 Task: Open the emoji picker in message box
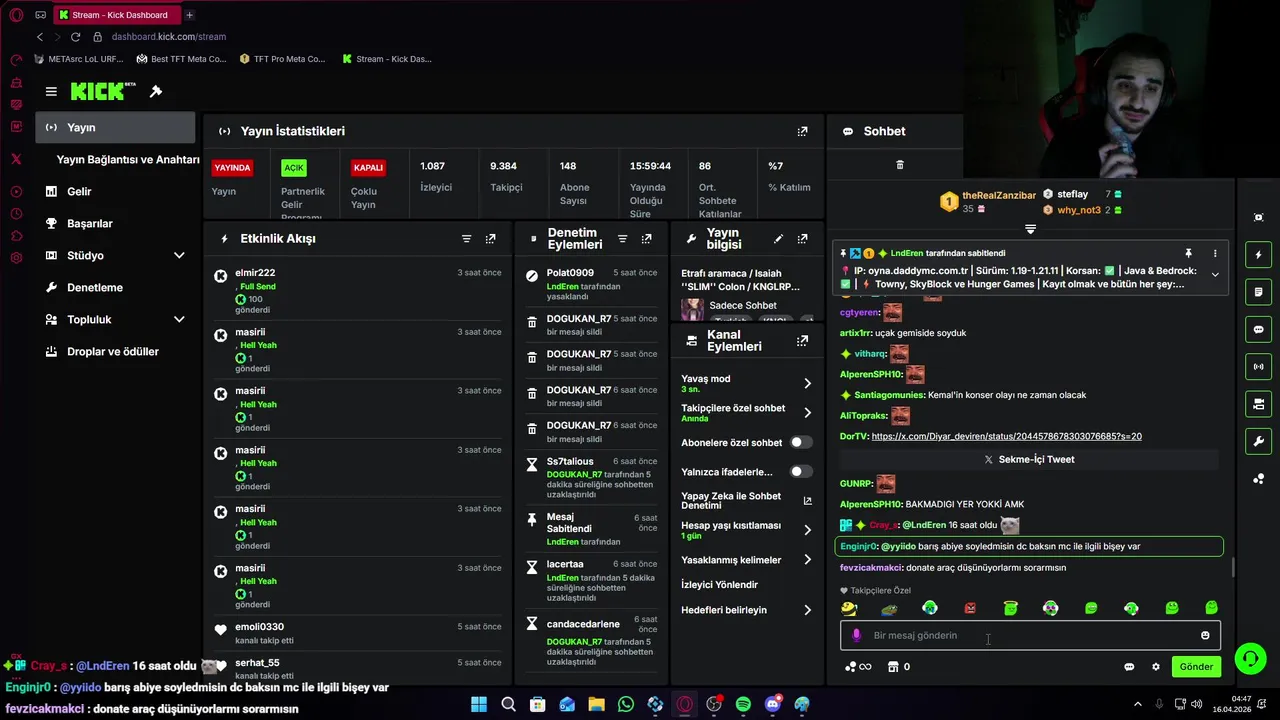pyautogui.click(x=1205, y=635)
